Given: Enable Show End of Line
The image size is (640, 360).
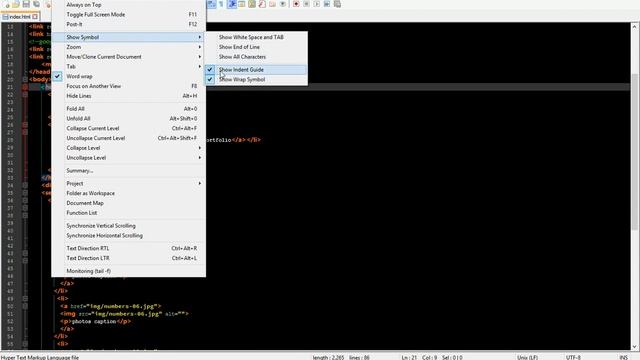Looking at the screenshot, I should 256,47.
